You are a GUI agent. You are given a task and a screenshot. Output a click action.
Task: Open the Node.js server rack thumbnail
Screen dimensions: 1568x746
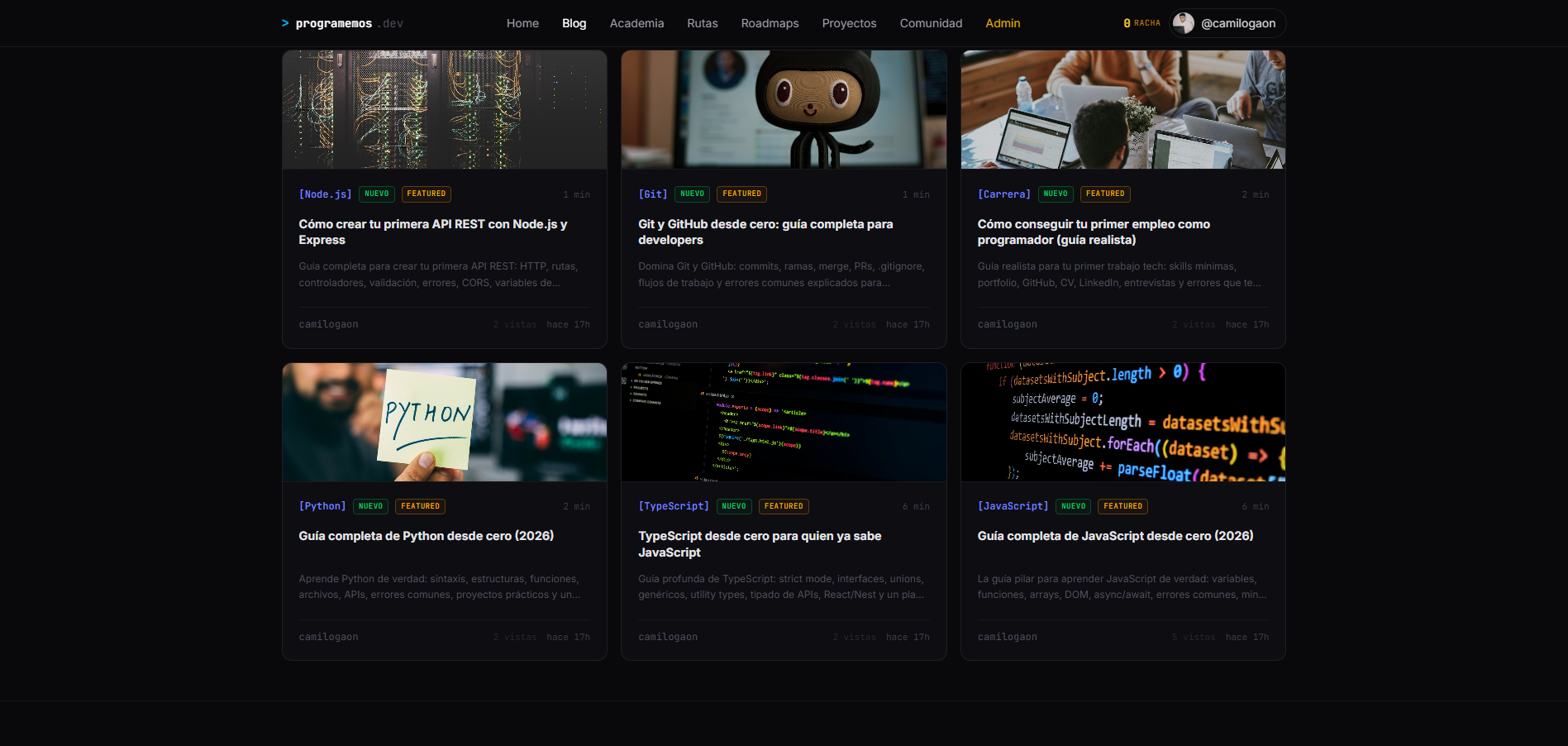tap(445, 110)
